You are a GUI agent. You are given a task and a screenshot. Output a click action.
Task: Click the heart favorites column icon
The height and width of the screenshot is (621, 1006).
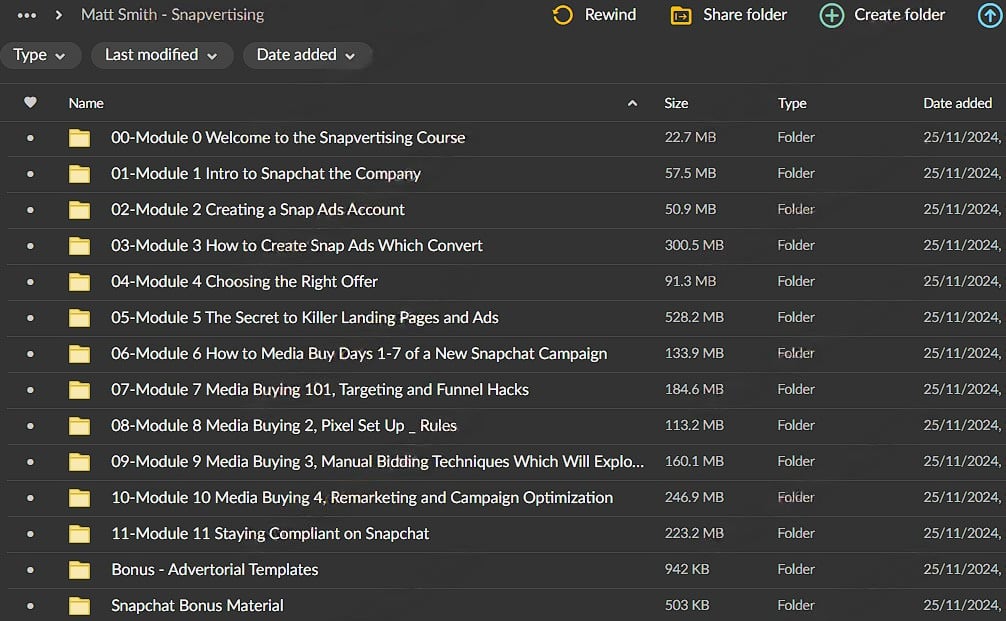click(30, 102)
